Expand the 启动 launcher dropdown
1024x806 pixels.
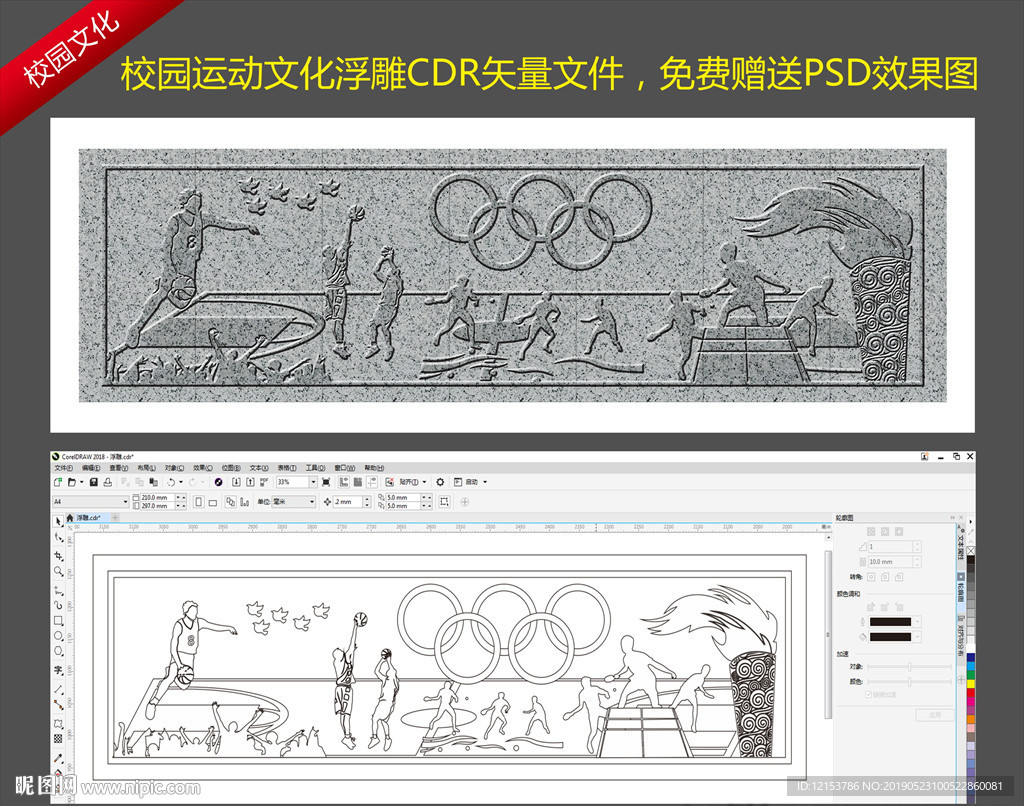(x=485, y=482)
